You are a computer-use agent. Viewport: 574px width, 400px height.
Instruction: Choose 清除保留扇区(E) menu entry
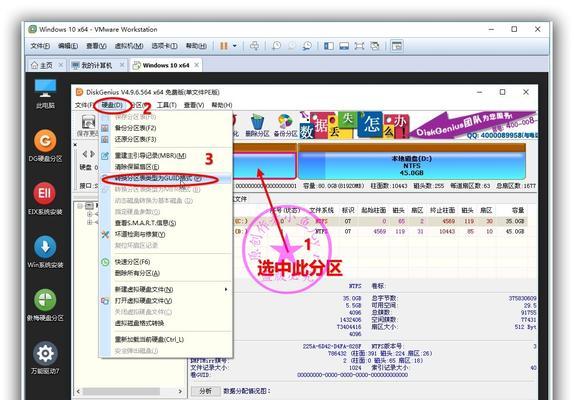[166, 167]
